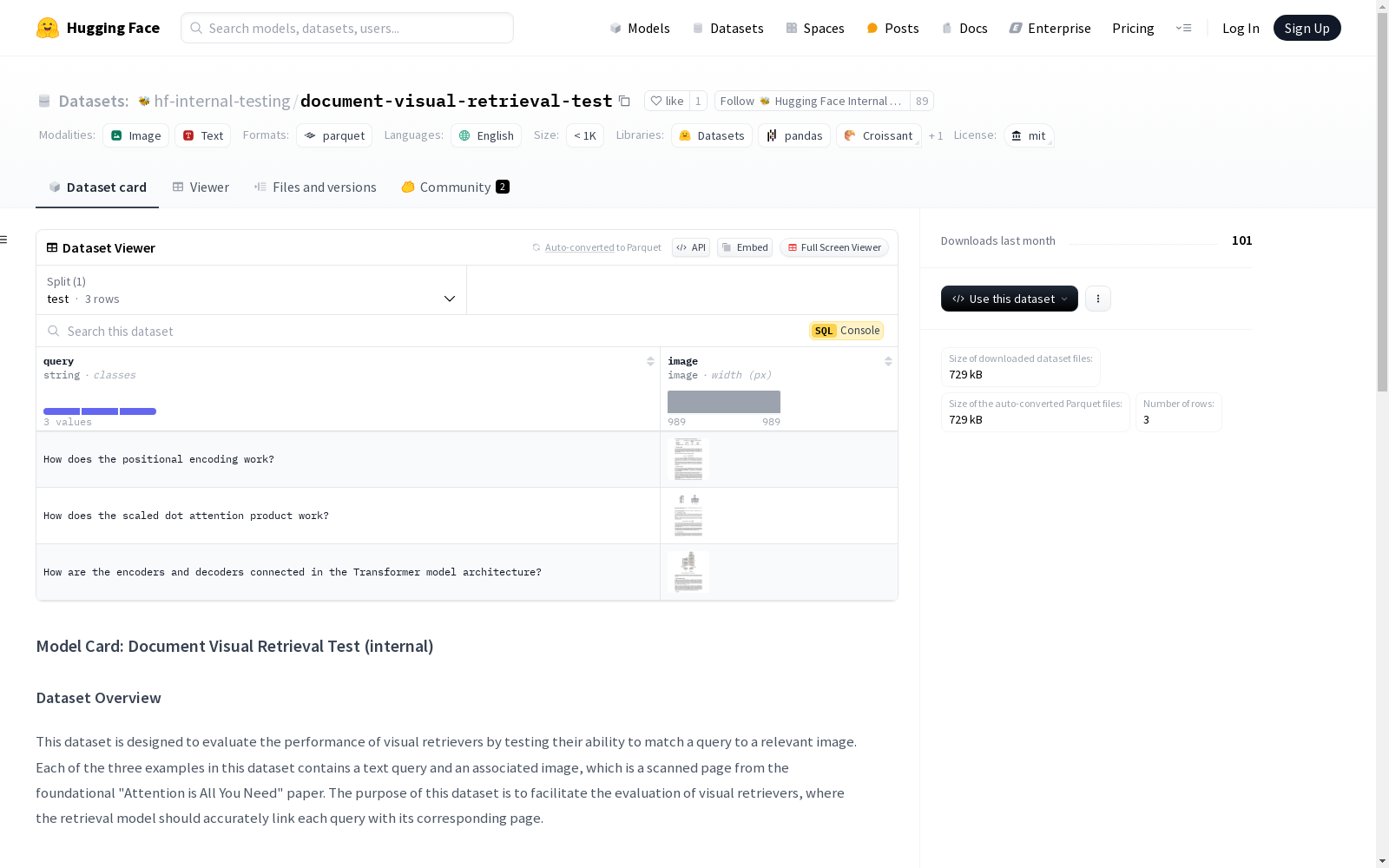Click the follower count 89
This screenshot has height=868, width=1389.
tap(922, 101)
